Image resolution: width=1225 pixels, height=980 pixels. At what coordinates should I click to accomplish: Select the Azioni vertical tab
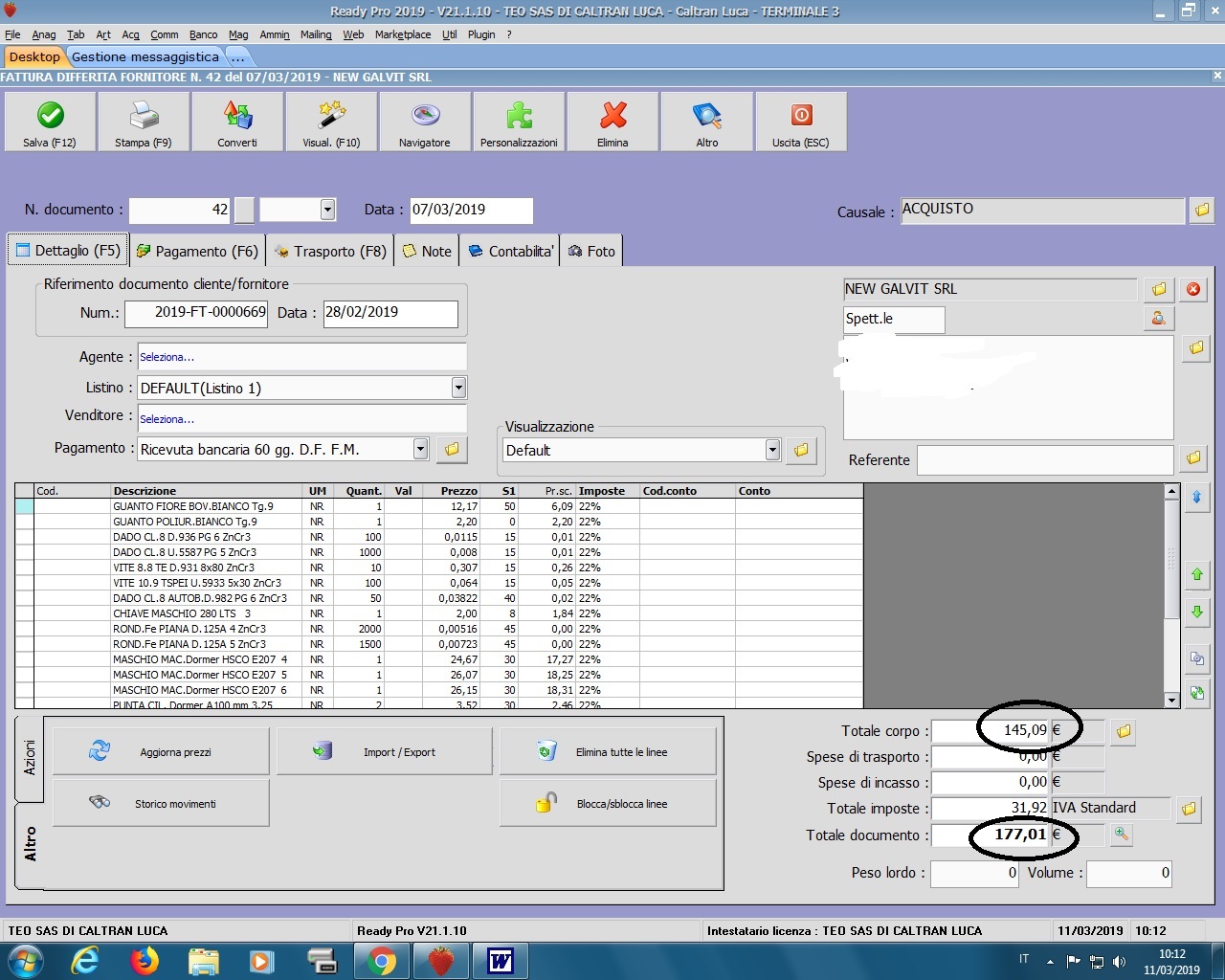[x=30, y=757]
